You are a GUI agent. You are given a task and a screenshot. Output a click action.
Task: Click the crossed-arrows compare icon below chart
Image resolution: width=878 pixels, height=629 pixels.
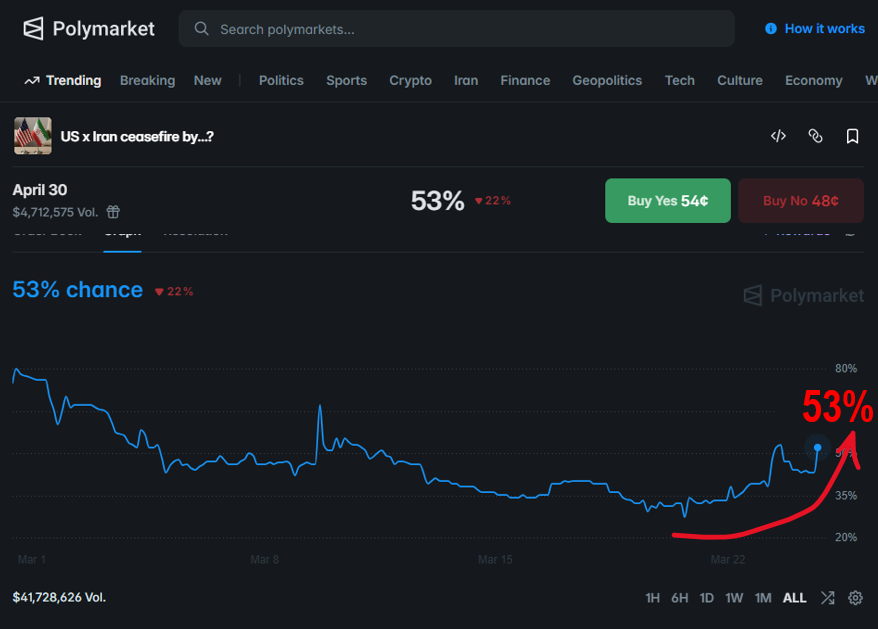(x=827, y=598)
